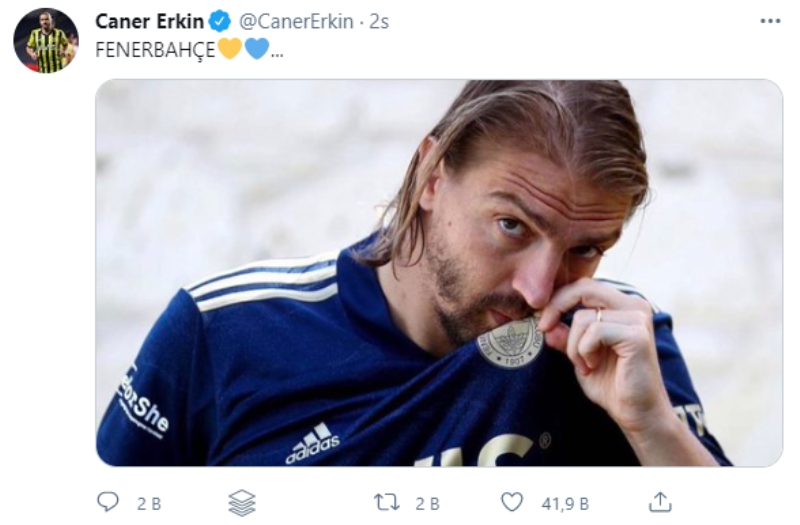Click the 2 B reply count
Screen dimensions: 800x525
click(x=148, y=503)
